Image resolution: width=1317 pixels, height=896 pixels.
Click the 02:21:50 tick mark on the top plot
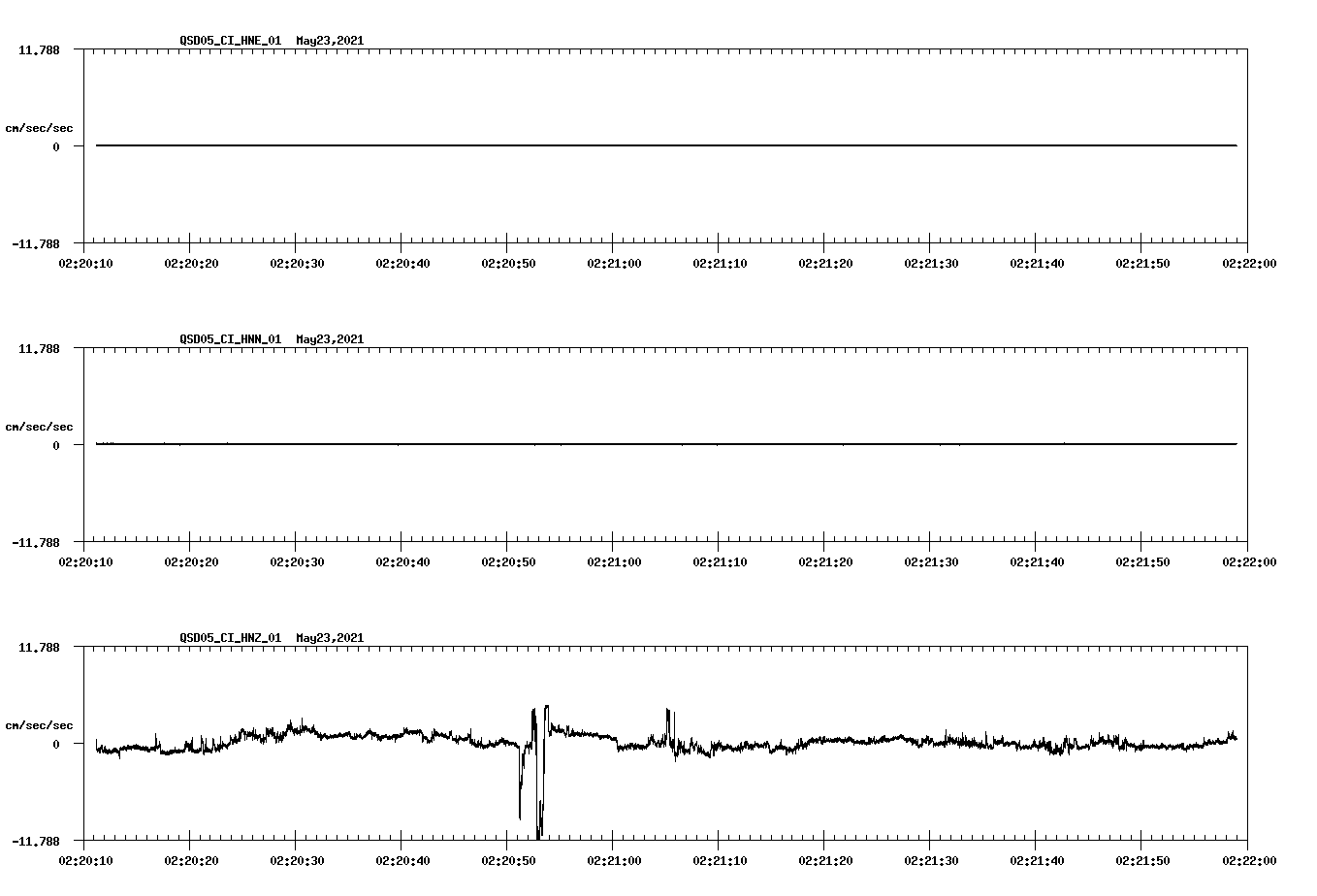pyautogui.click(x=1142, y=246)
